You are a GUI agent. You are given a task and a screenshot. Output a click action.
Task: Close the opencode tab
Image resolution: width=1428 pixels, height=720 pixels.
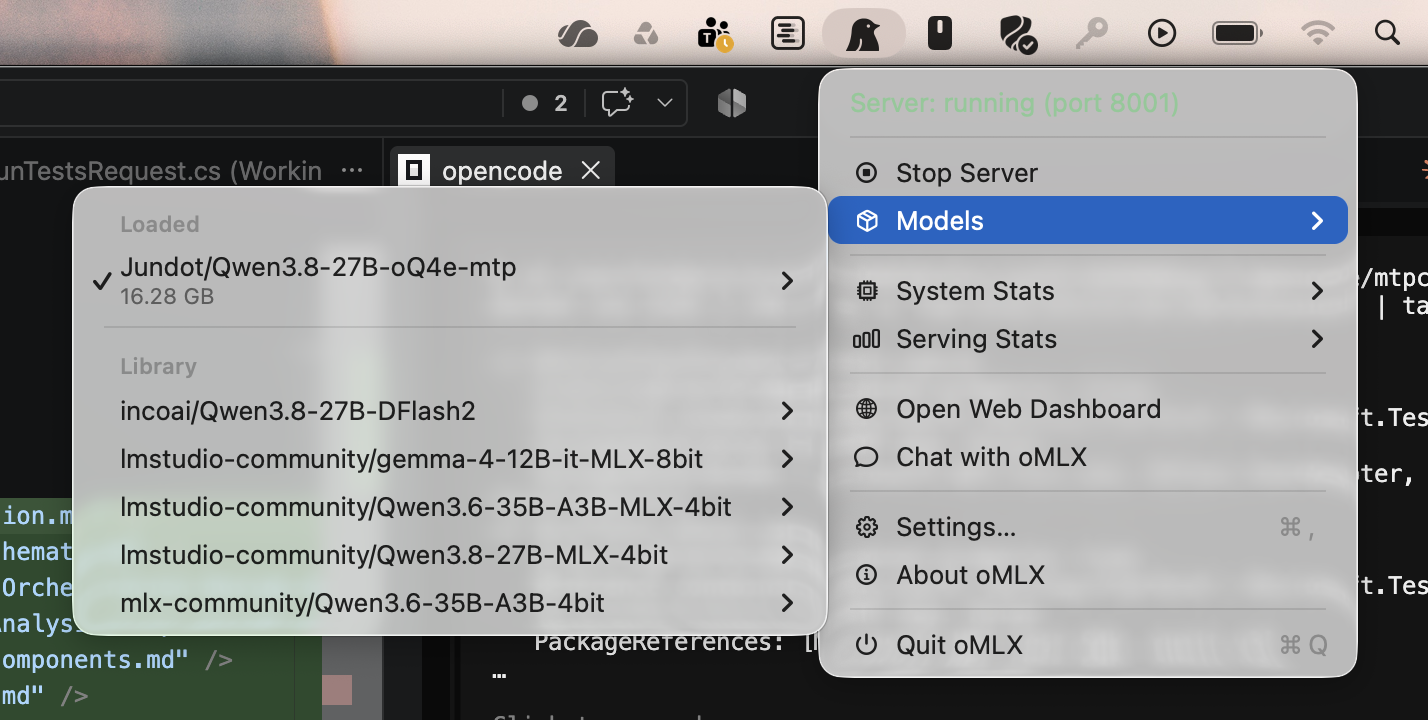tap(591, 171)
